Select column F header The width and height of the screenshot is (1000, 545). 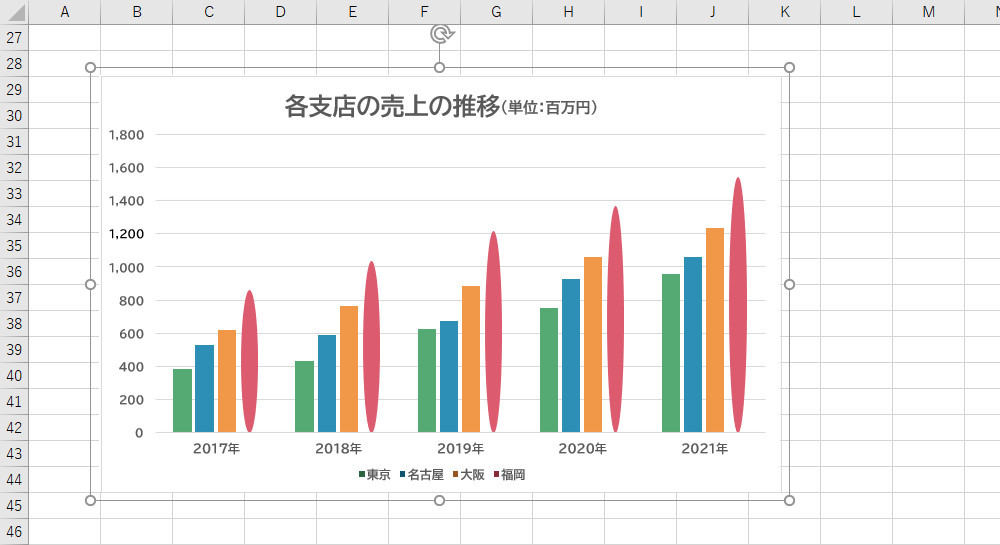(425, 12)
